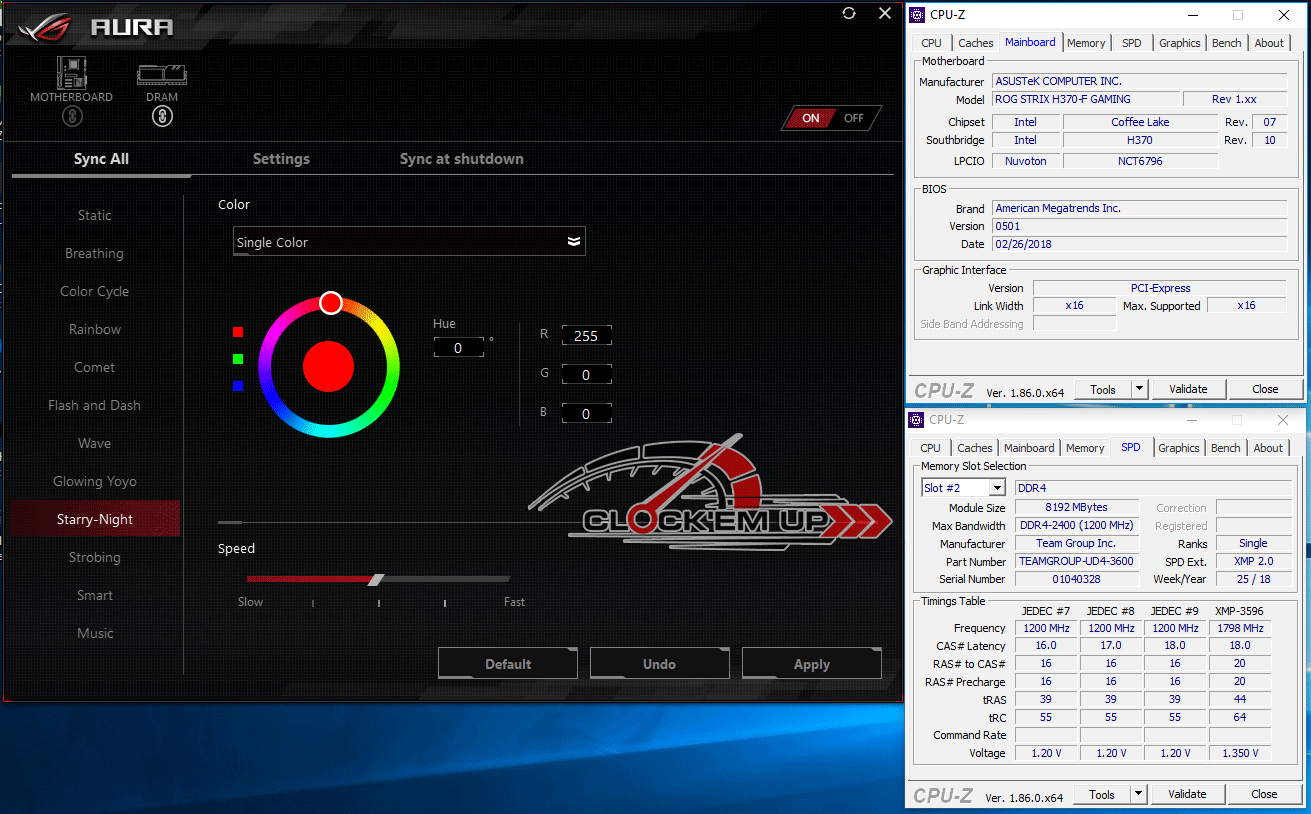Click the Speed slider handle
The width and height of the screenshot is (1311, 814).
coord(376,579)
